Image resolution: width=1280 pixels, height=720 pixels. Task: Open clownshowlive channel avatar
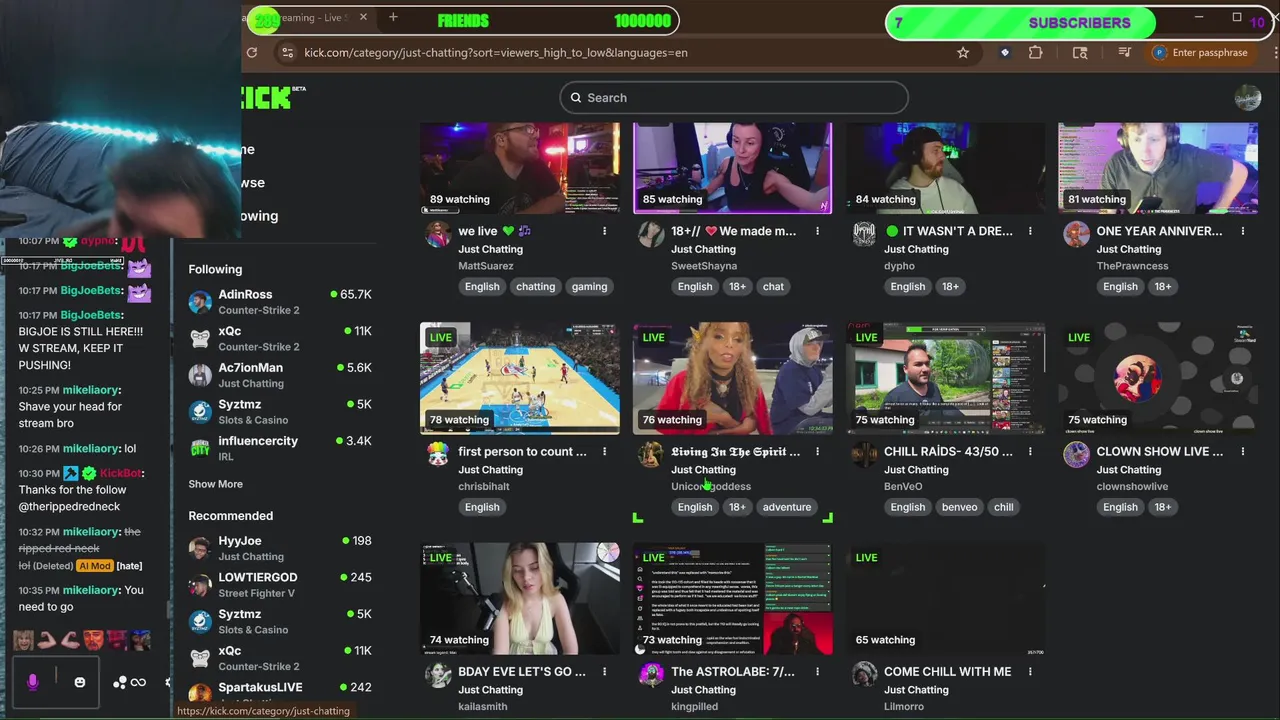pyautogui.click(x=1076, y=455)
